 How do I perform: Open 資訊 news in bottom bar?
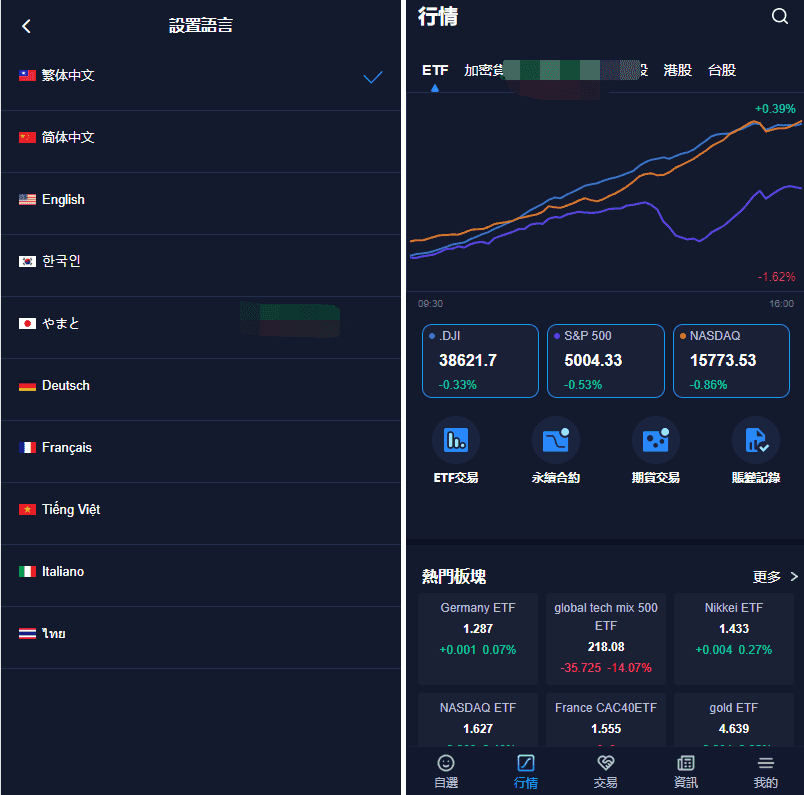pos(686,771)
